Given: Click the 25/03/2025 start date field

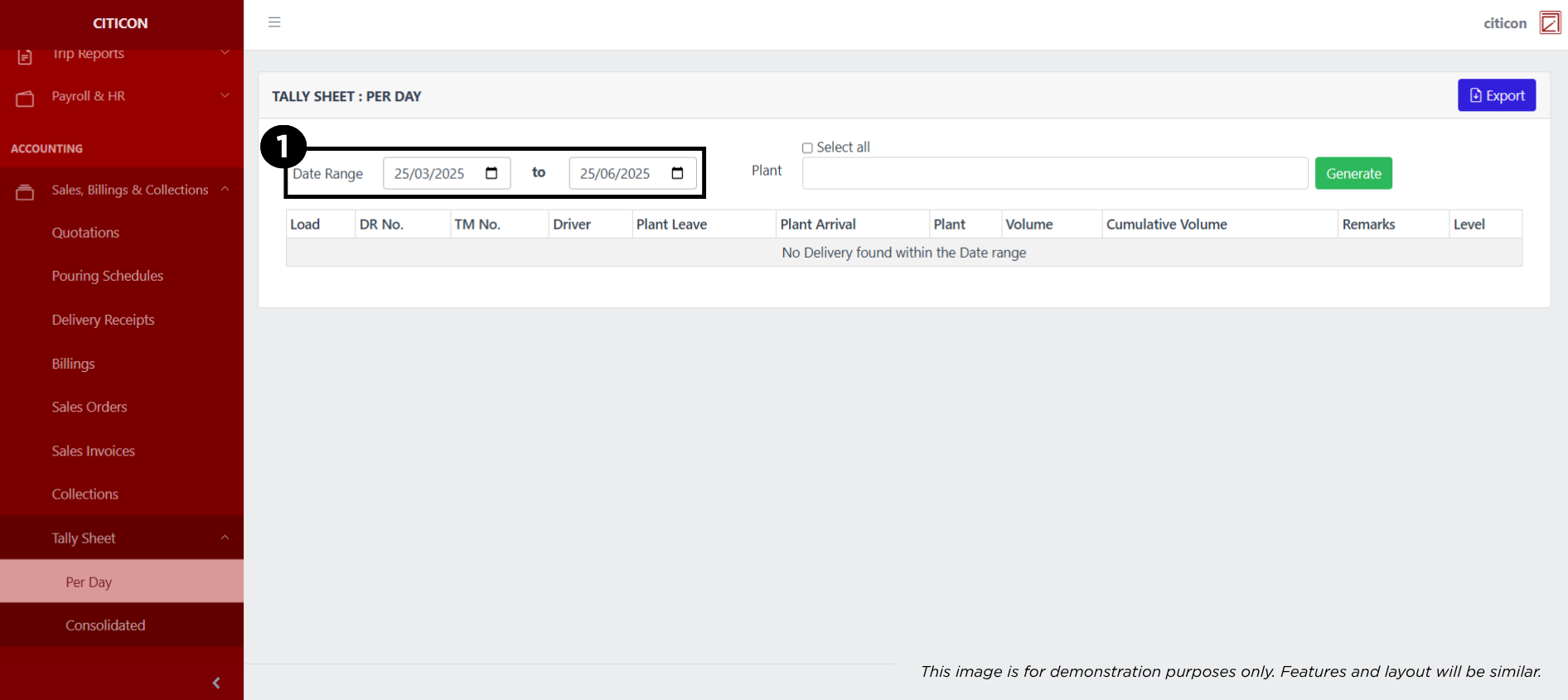Looking at the screenshot, I should point(431,173).
